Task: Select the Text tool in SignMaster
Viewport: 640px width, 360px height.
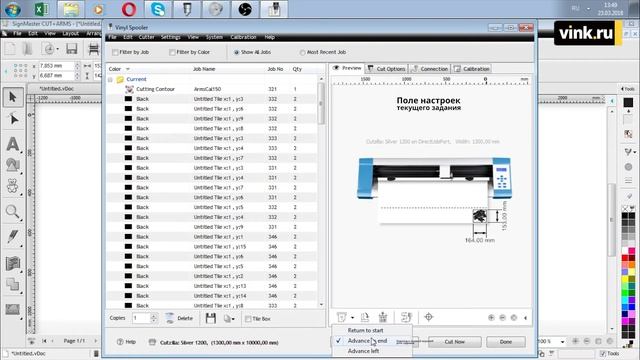Action: [x=13, y=144]
